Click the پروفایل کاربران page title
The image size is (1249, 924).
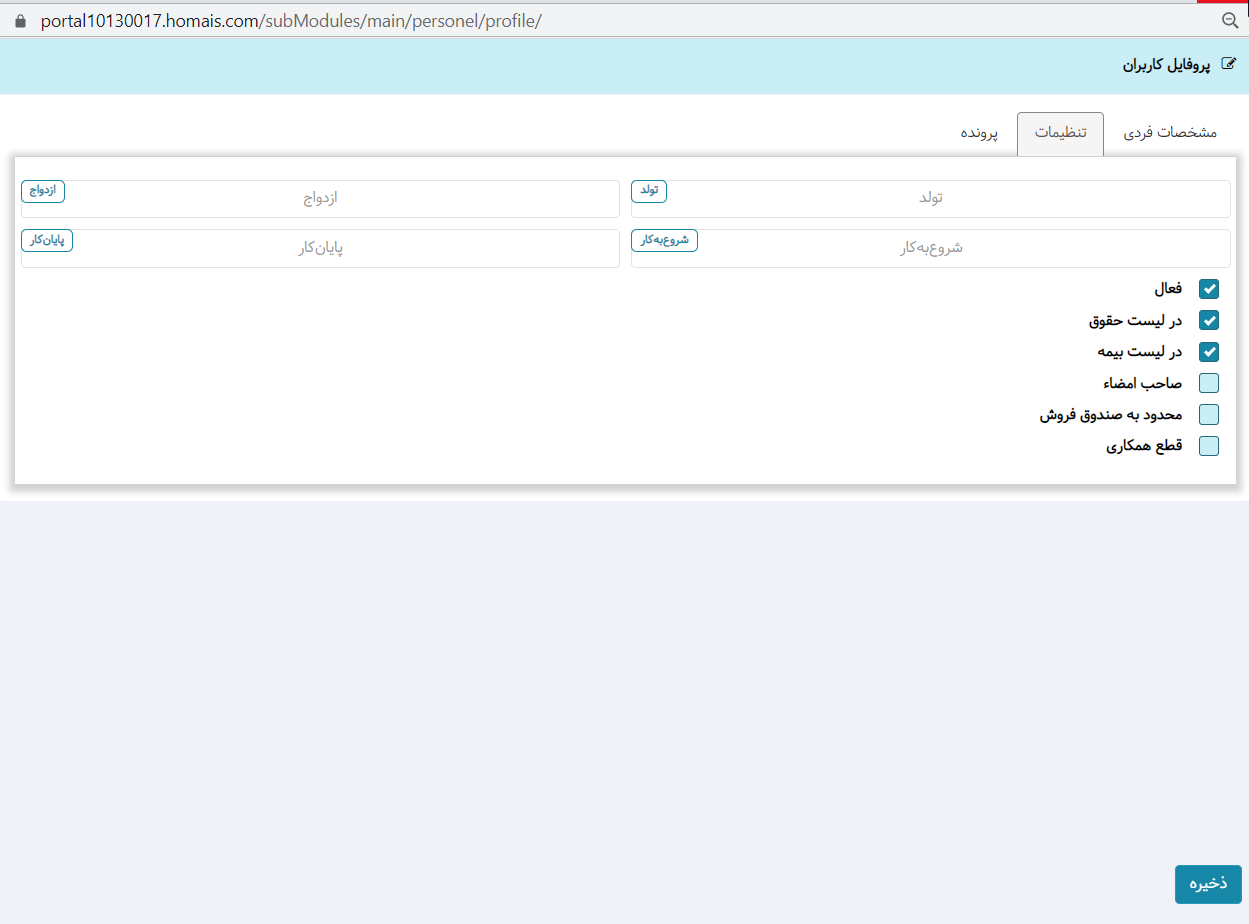(x=1166, y=65)
